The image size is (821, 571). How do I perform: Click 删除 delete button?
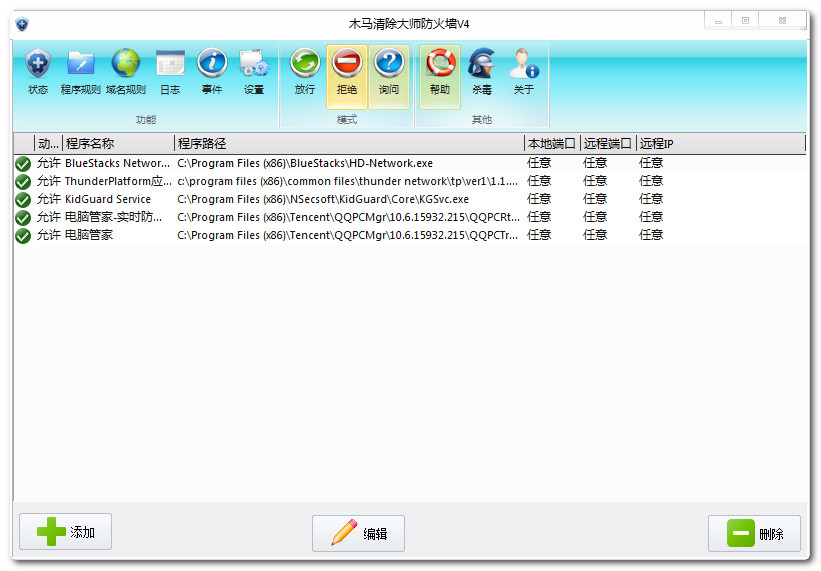(x=754, y=533)
